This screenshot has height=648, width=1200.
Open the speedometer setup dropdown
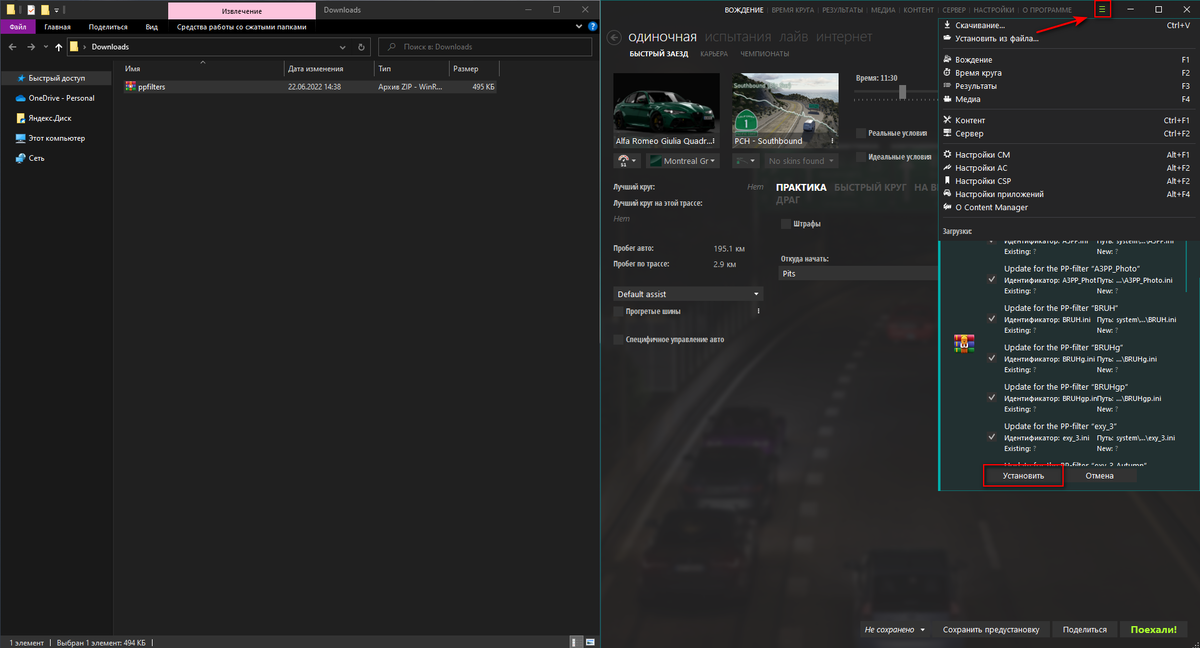tap(628, 161)
